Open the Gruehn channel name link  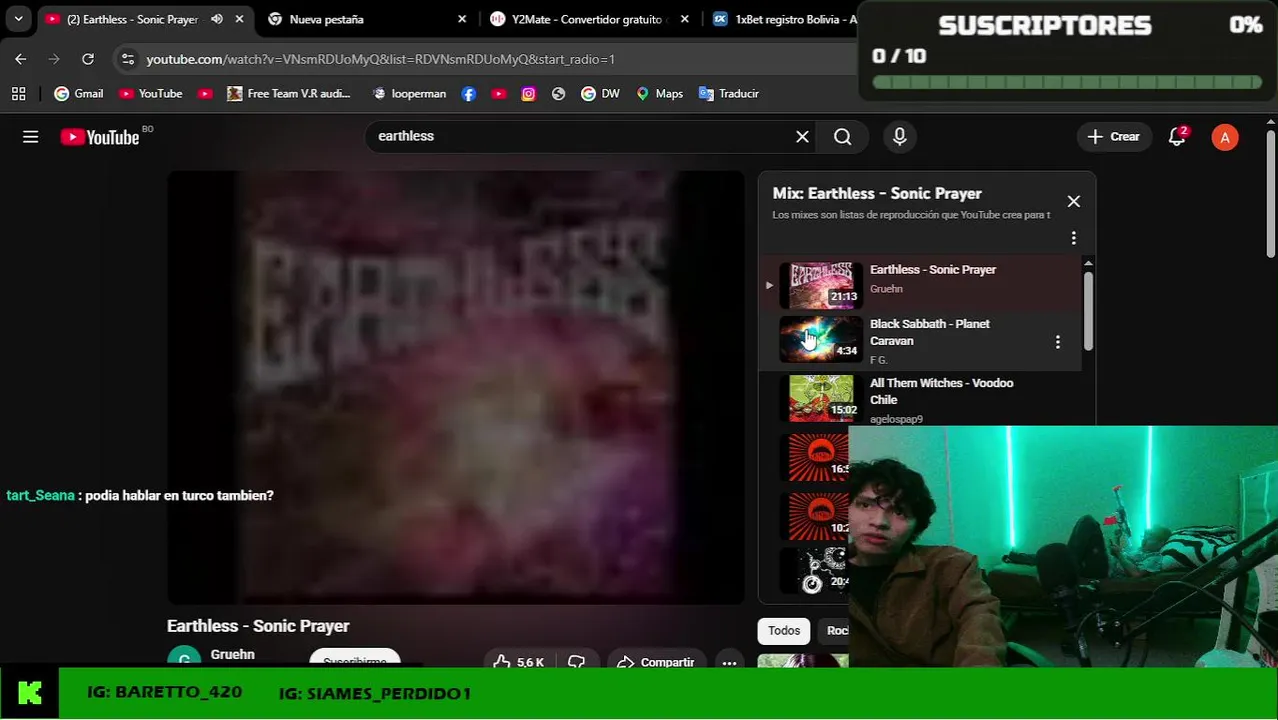point(233,655)
